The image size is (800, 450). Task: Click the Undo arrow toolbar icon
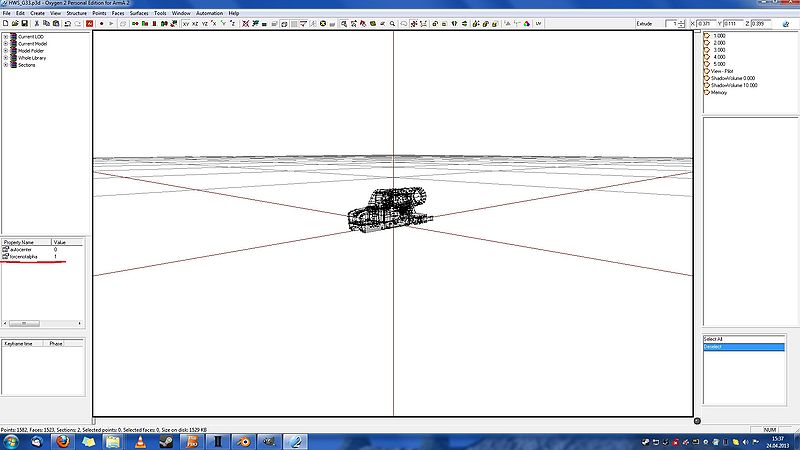pyautogui.click(x=67, y=22)
